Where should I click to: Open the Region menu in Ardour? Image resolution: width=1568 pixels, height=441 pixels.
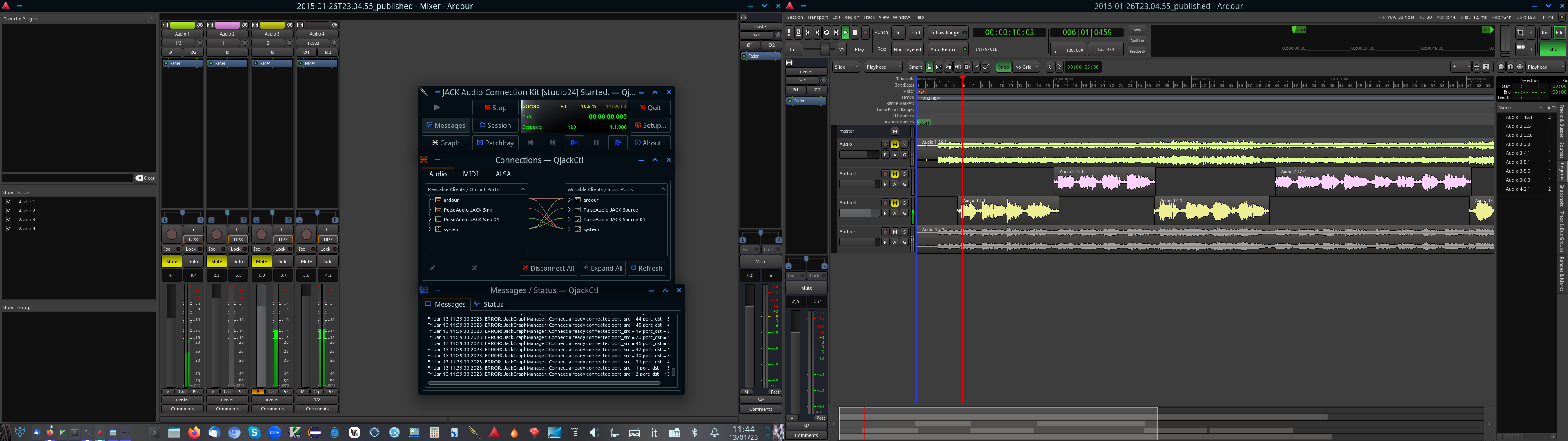[851, 17]
